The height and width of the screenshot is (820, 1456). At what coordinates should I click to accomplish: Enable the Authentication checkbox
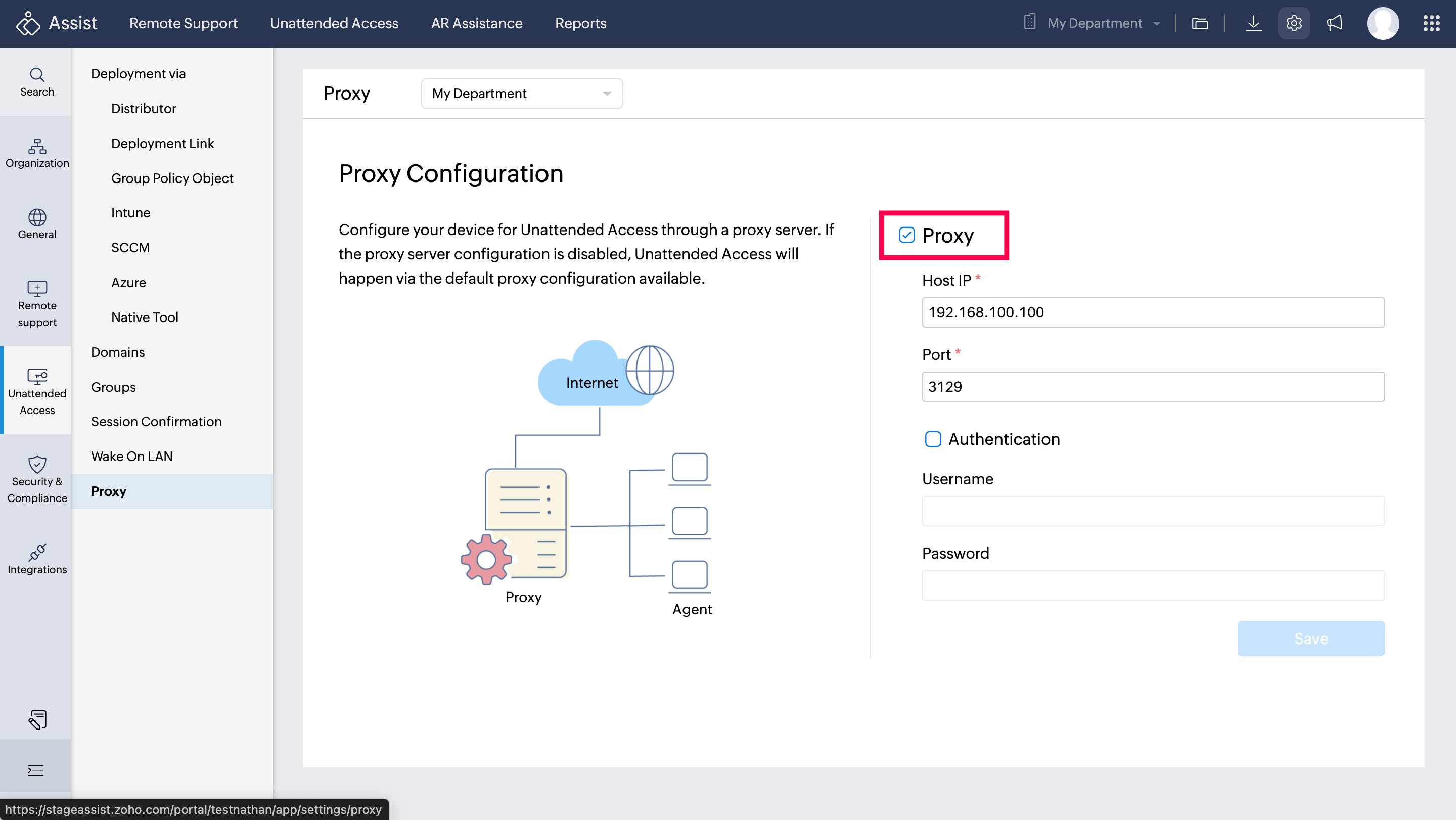(933, 439)
